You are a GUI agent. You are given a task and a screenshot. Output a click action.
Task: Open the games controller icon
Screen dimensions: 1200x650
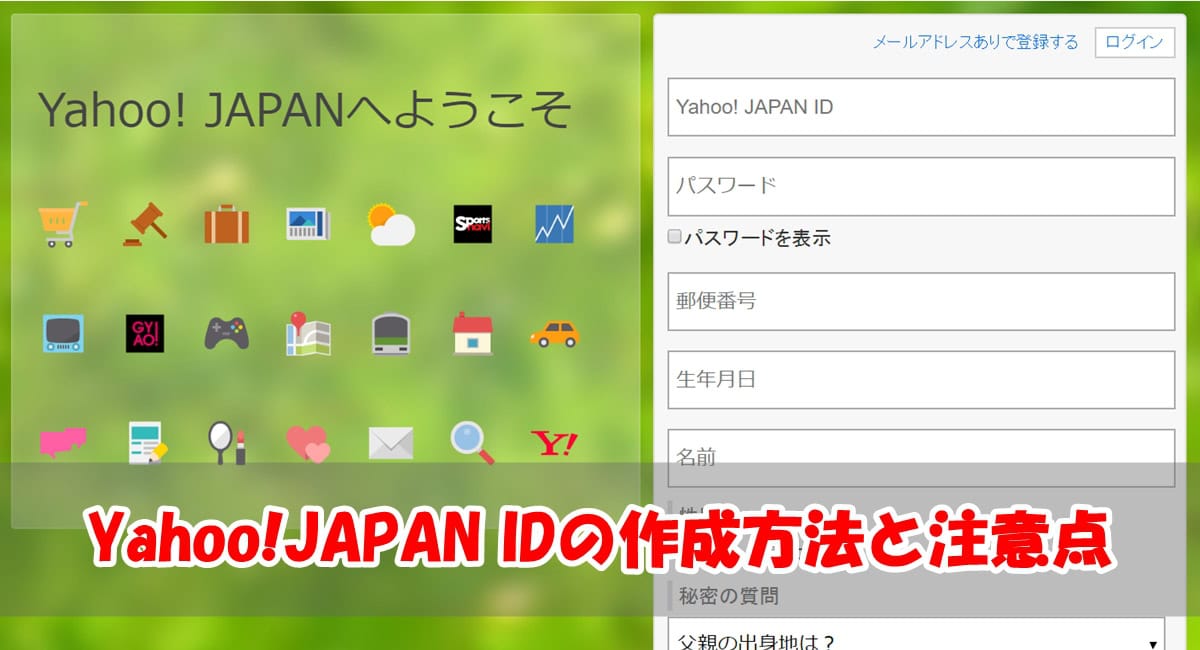click(x=227, y=333)
